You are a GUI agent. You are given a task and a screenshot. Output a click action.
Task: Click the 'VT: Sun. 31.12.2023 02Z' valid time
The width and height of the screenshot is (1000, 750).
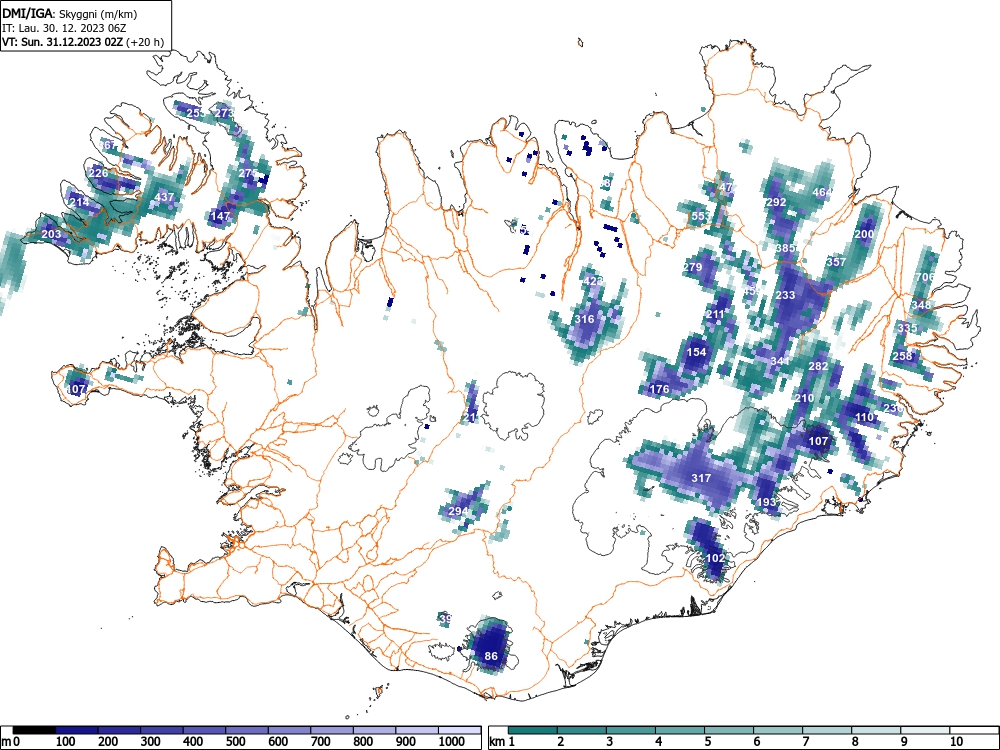(63, 42)
